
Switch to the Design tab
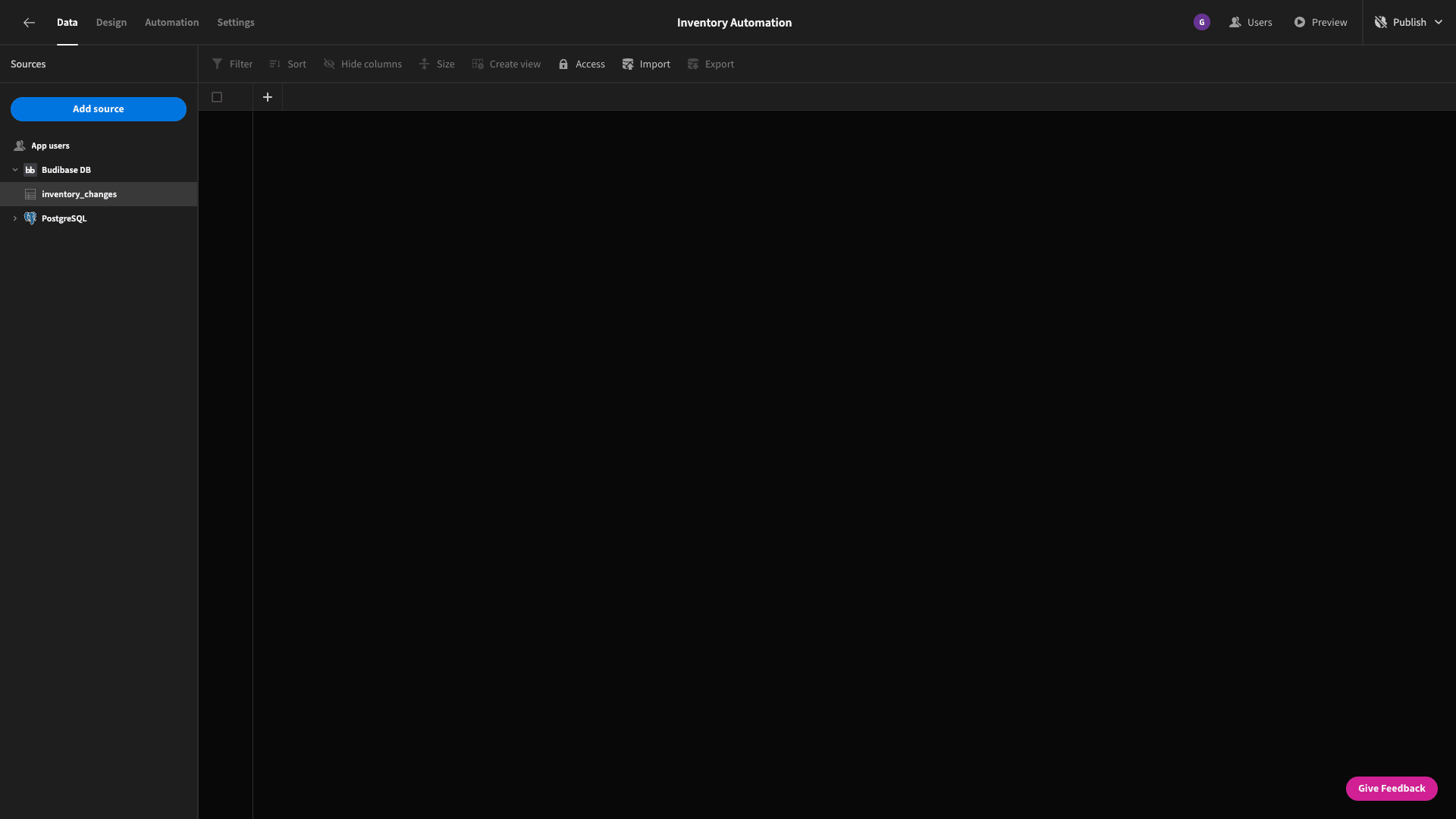pyautogui.click(x=111, y=23)
